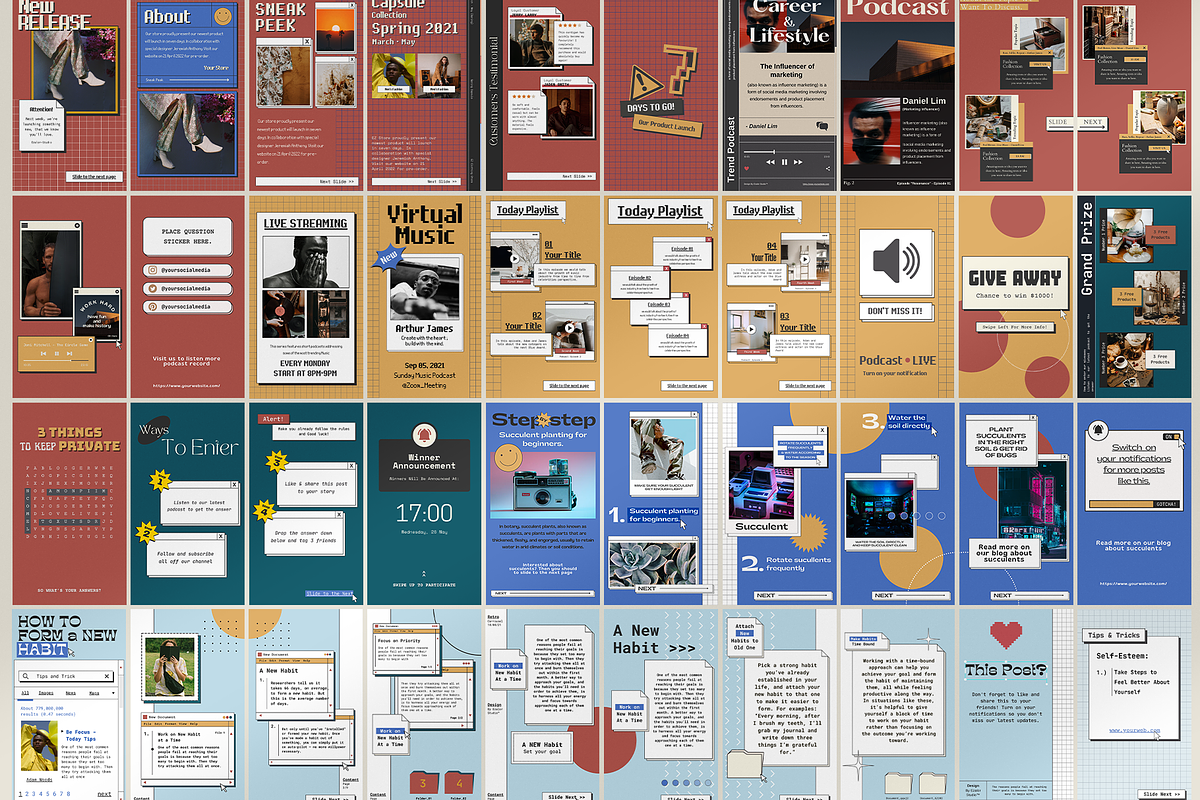Open the Tips & Tricks tab
This screenshot has height=800, width=1200.
[1116, 635]
